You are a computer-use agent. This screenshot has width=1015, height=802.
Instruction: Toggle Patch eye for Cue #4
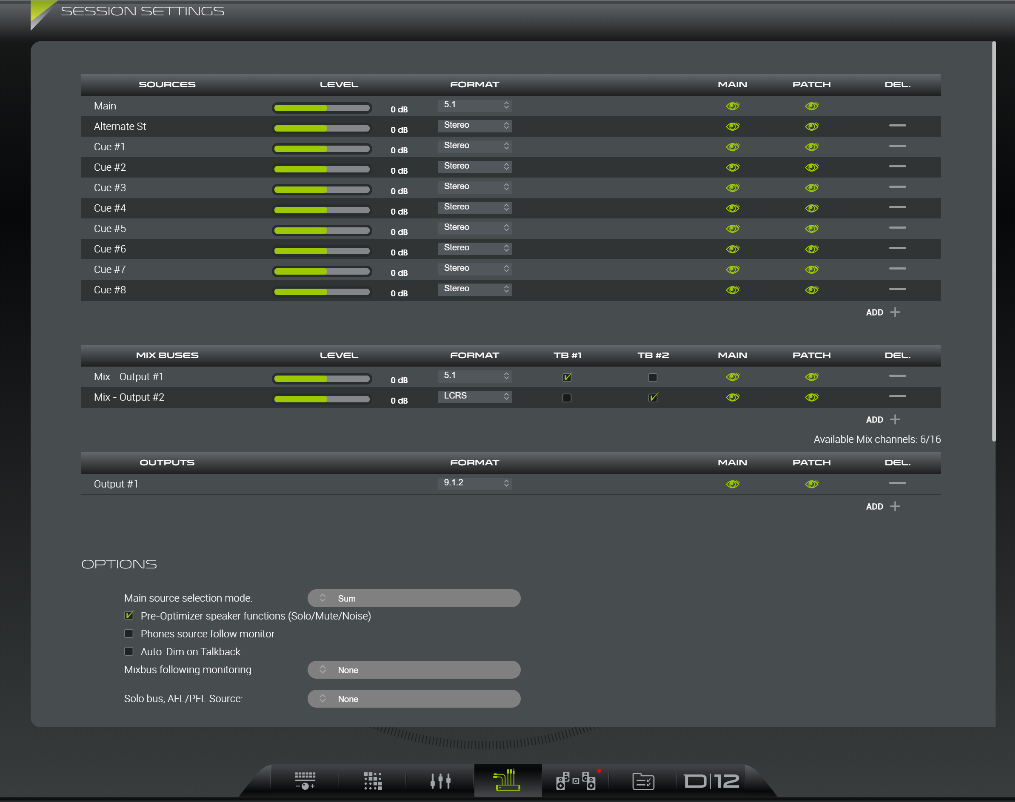tap(812, 208)
